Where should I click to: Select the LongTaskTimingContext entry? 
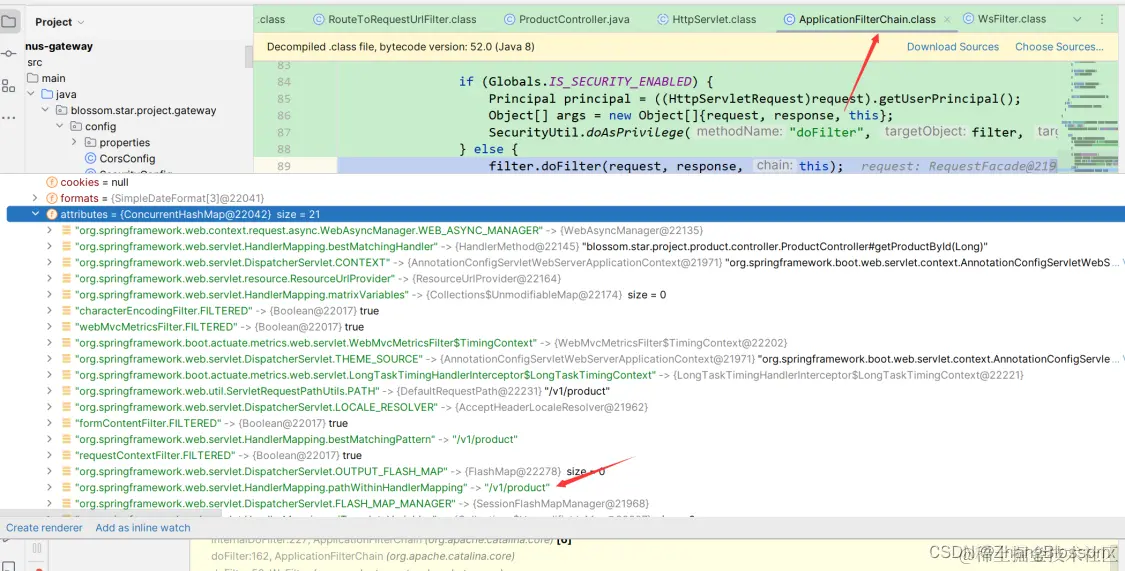[549, 375]
